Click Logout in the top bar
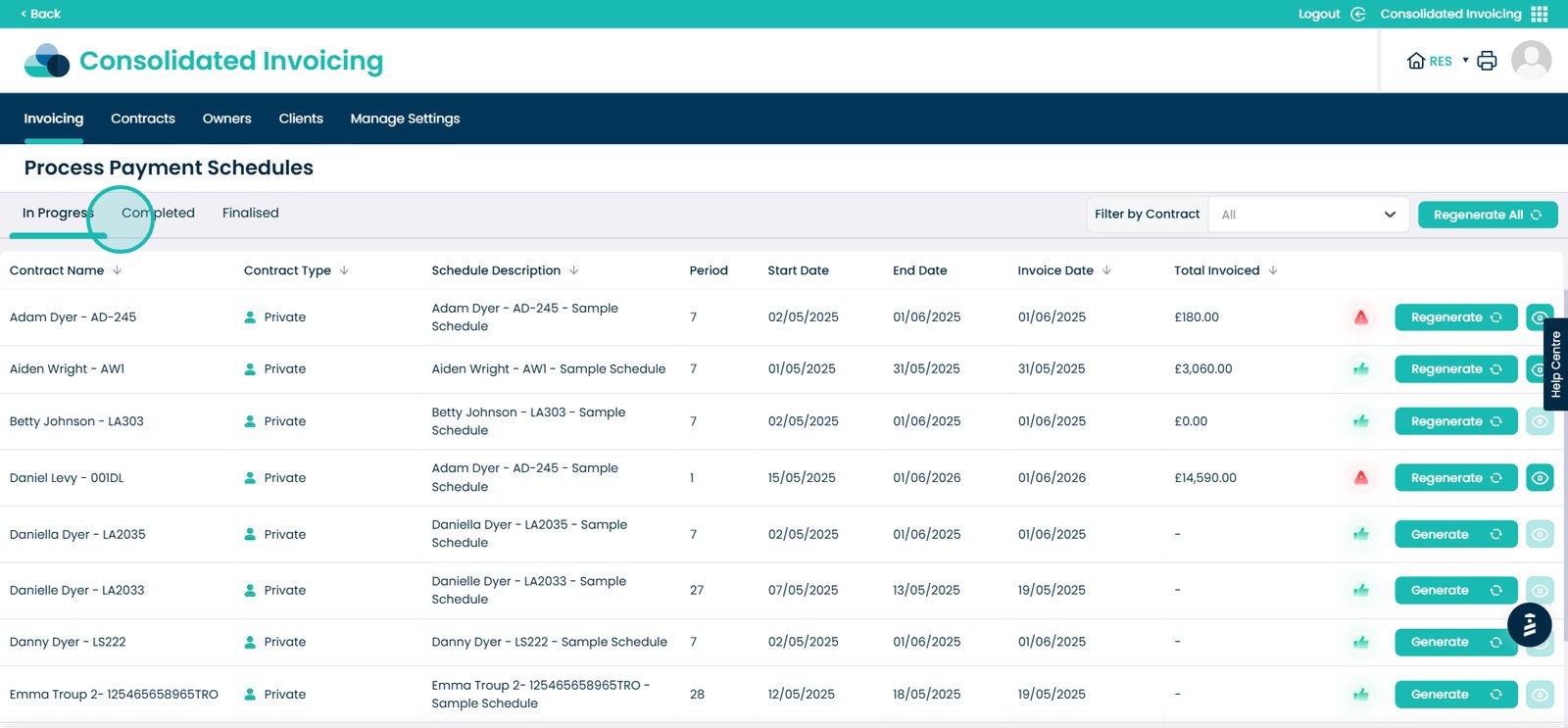Viewport: 1568px width, 728px height. 1319,14
